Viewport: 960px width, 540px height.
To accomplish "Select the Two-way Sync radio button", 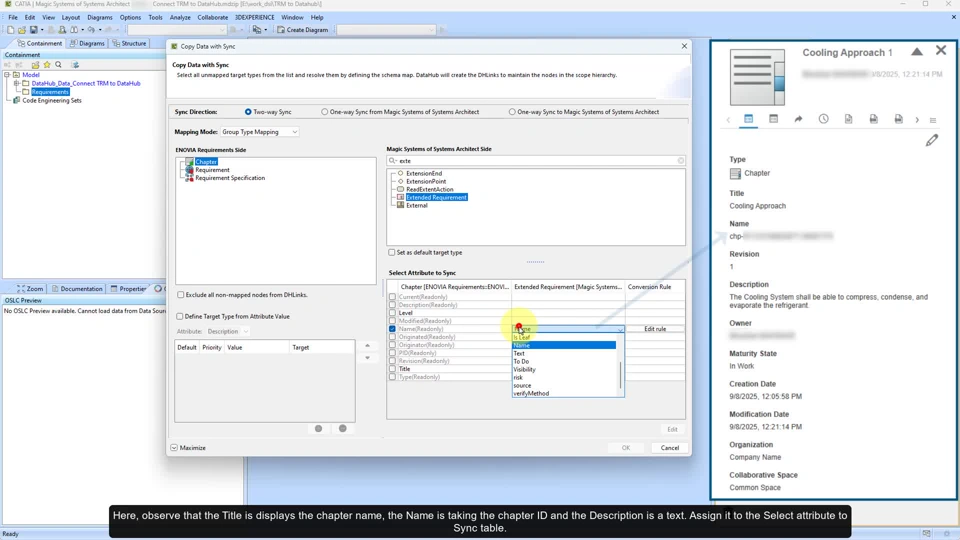I will click(248, 112).
